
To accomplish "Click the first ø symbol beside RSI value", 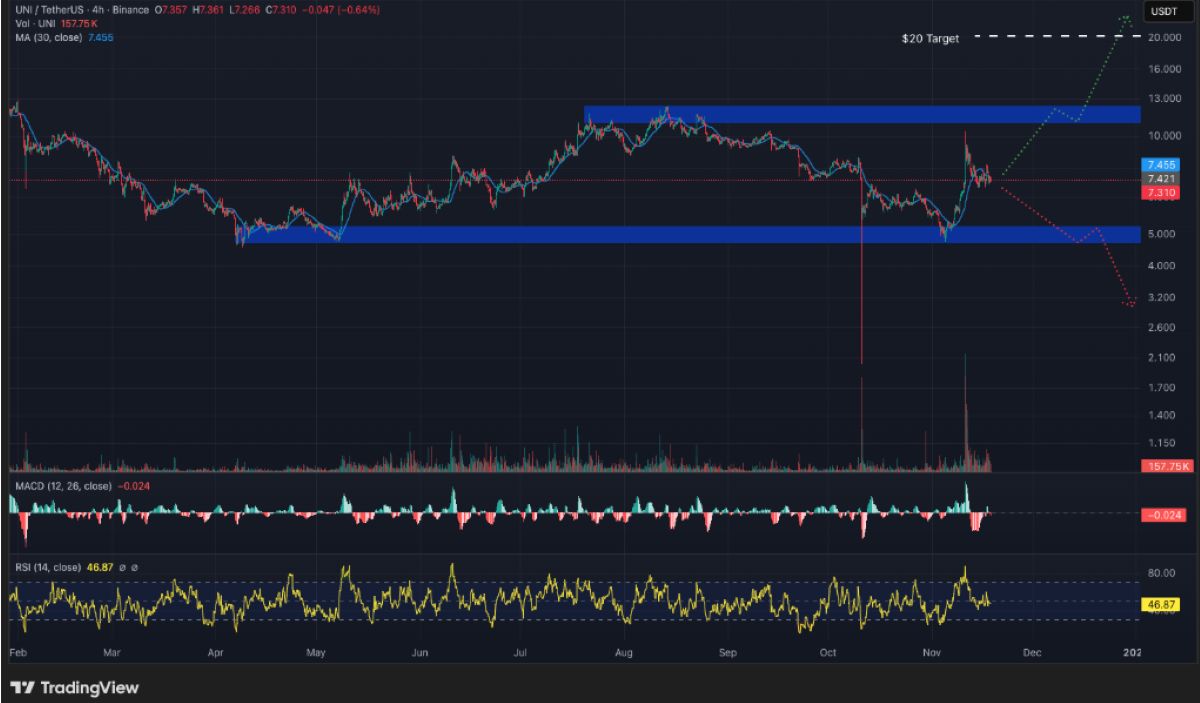I will click(121, 567).
